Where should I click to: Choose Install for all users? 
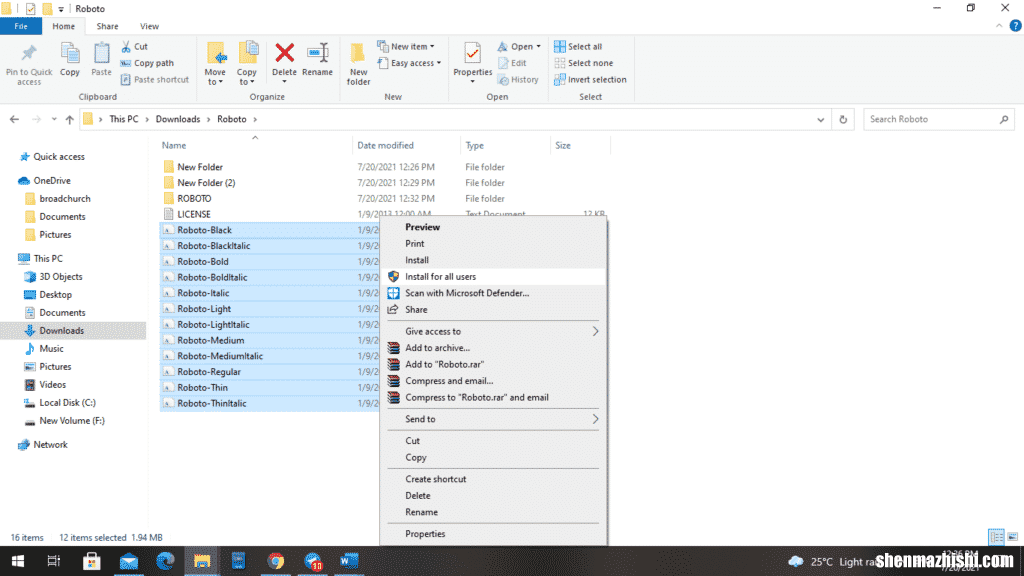coord(493,276)
